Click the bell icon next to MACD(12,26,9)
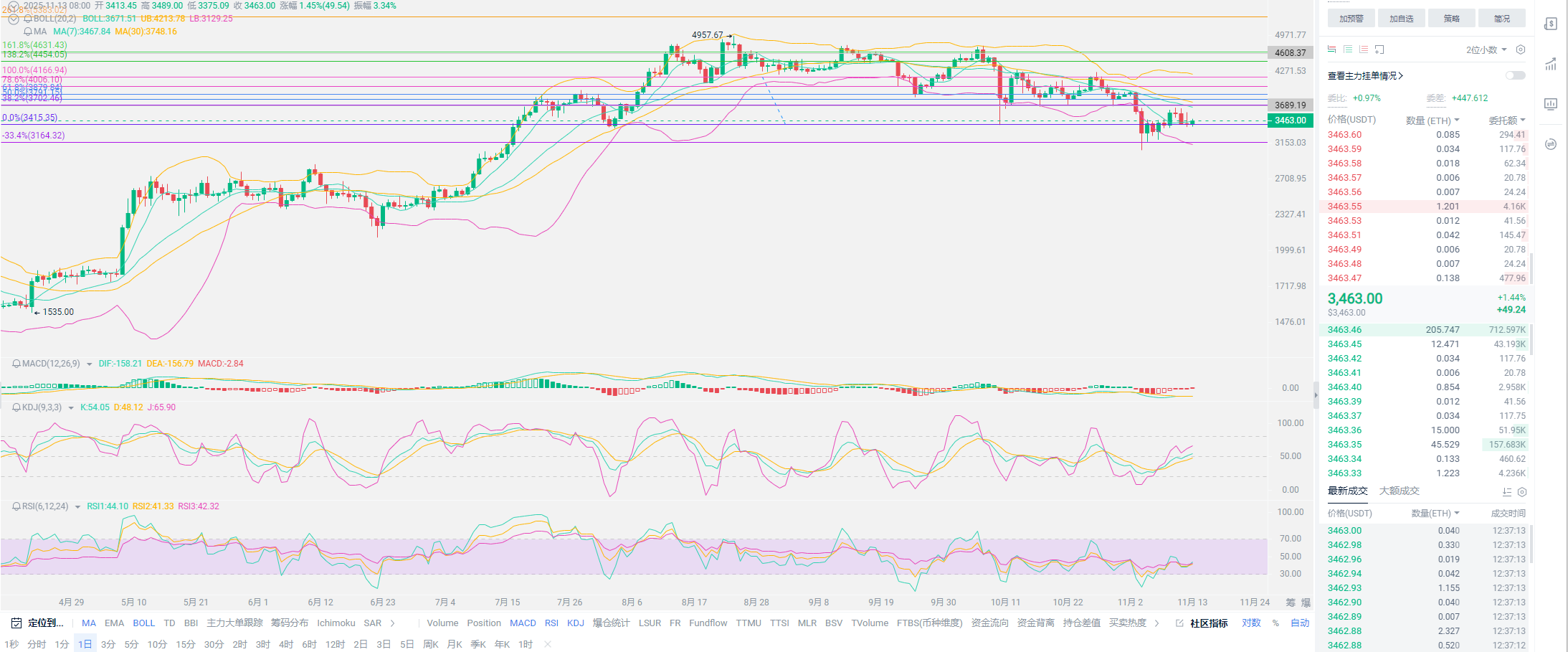 pos(16,364)
